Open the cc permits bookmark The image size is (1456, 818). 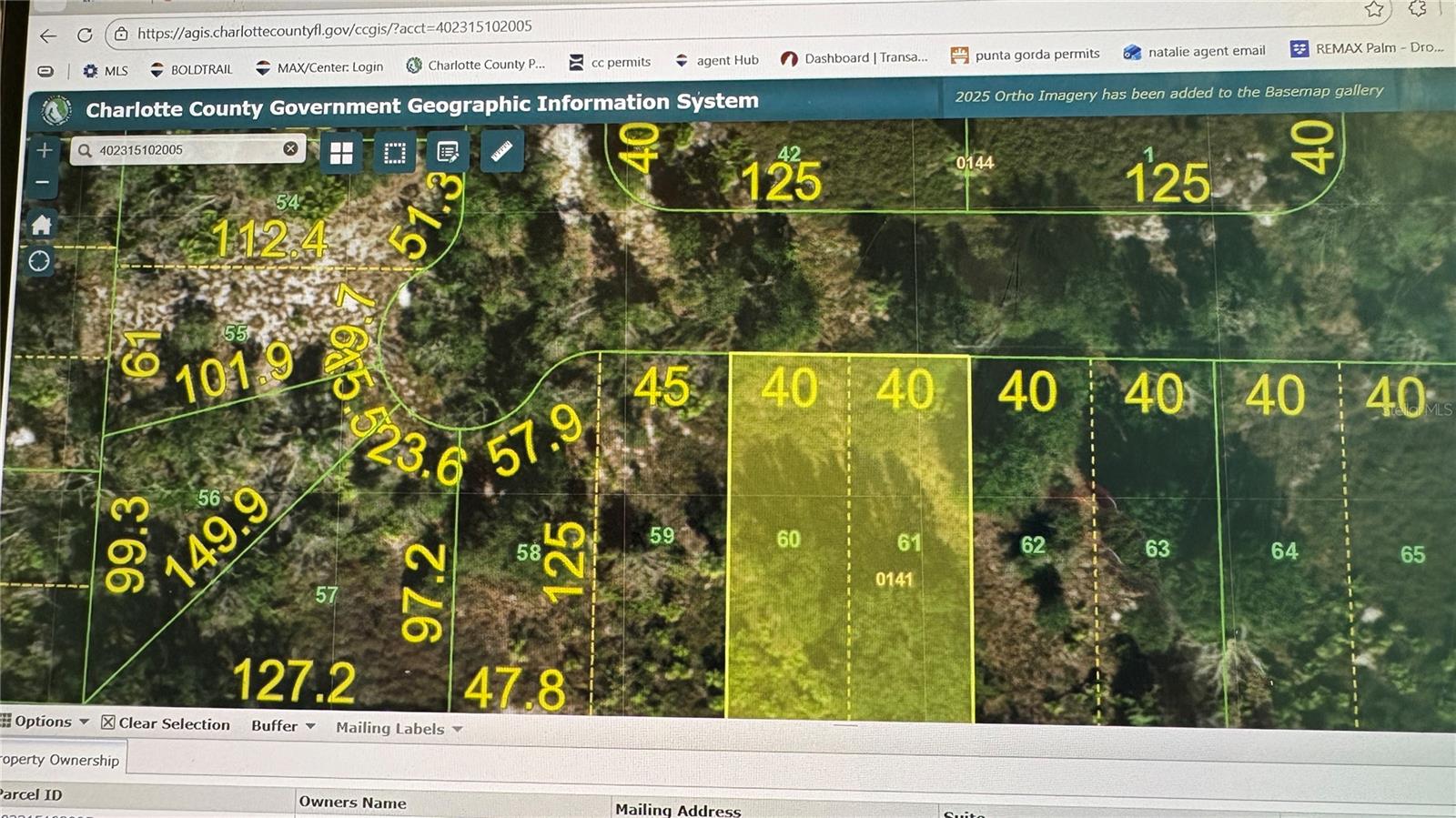pyautogui.click(x=610, y=62)
